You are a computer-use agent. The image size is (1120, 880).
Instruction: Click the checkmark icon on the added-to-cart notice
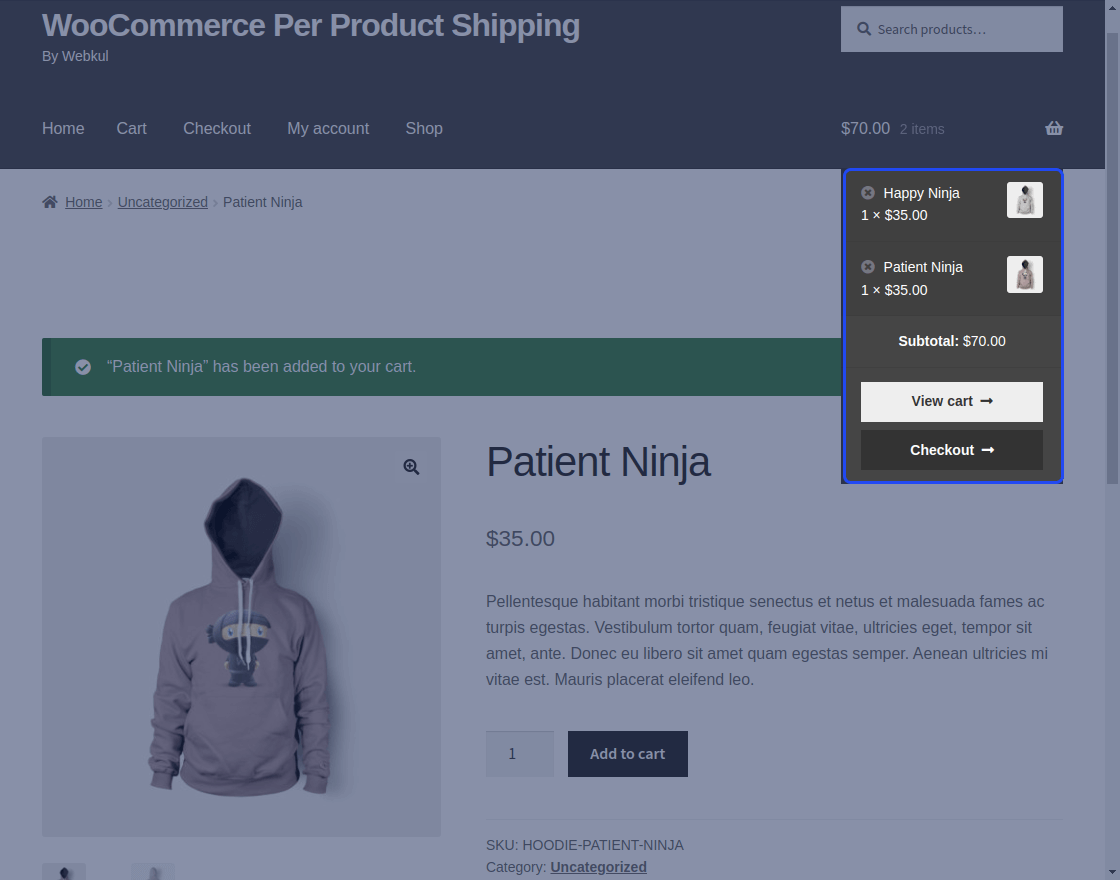point(83,366)
